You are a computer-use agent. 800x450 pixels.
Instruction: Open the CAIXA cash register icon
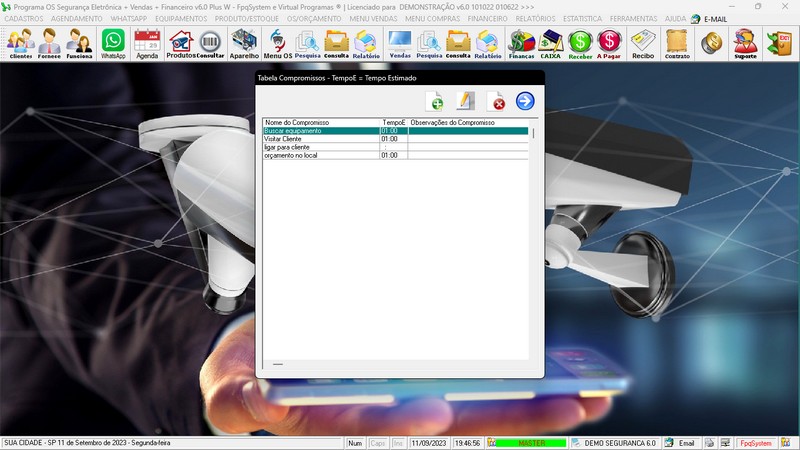[x=550, y=44]
